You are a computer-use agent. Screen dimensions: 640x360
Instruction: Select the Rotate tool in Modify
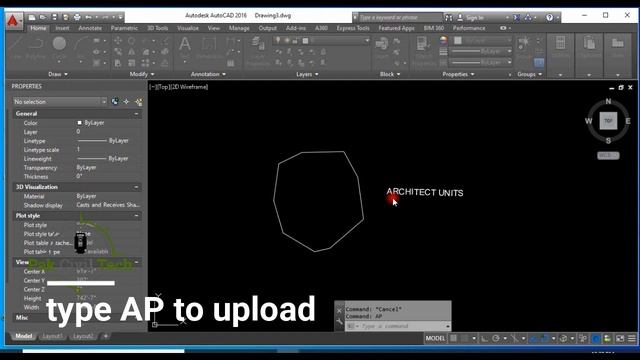[131, 41]
